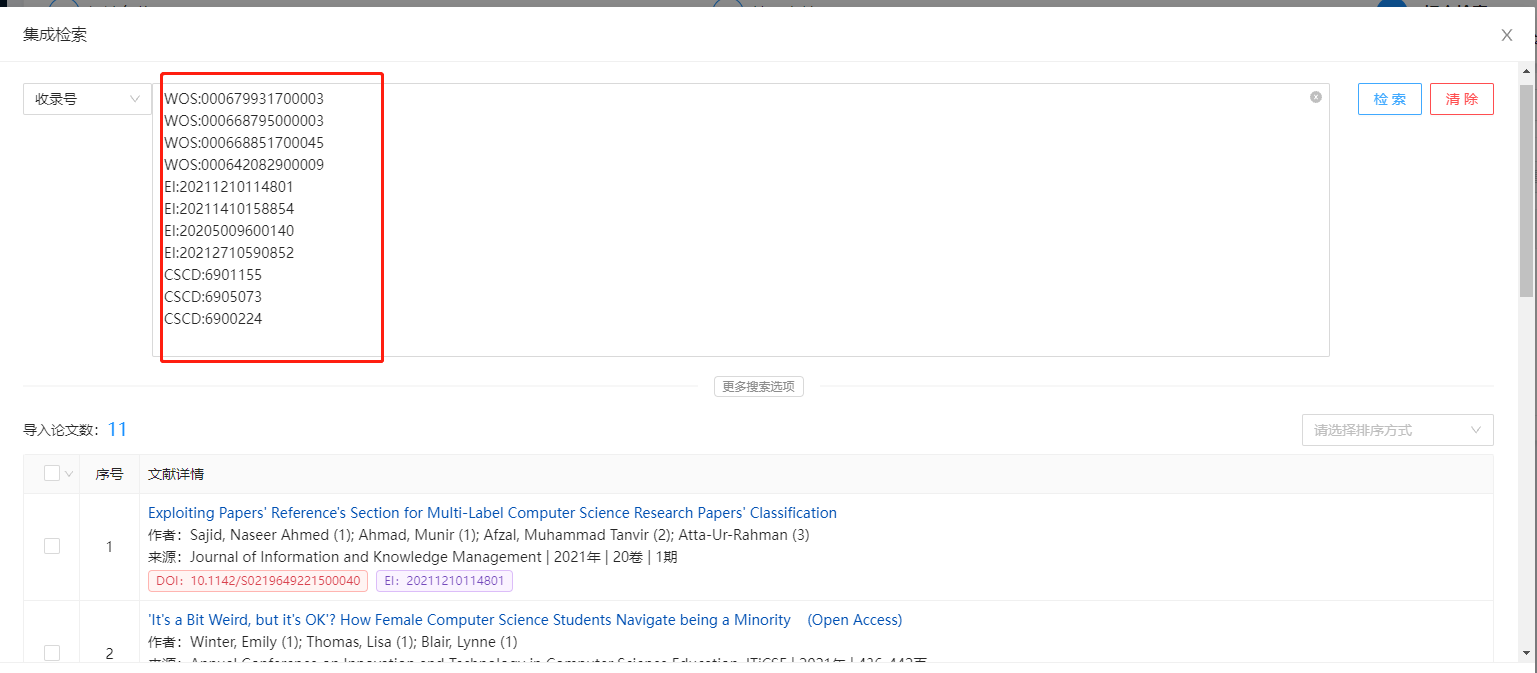The width and height of the screenshot is (1537, 673).
Task: Open the chevron beside select-all checkbox
Action: [x=69, y=474]
